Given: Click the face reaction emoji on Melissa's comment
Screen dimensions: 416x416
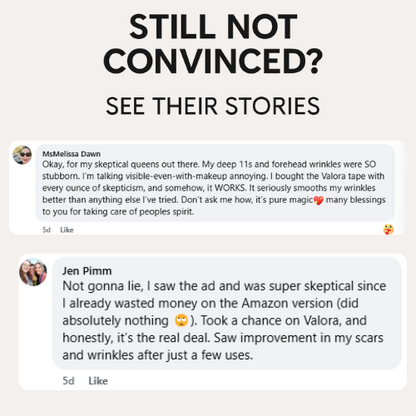Looking at the screenshot, I should (x=388, y=229).
